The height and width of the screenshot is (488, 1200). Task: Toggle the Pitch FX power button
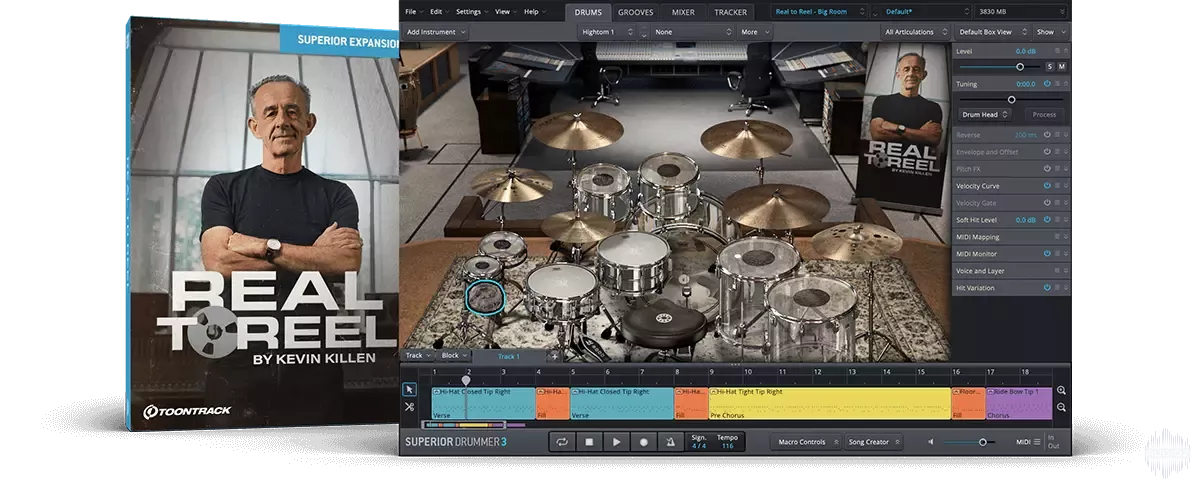point(1047,169)
